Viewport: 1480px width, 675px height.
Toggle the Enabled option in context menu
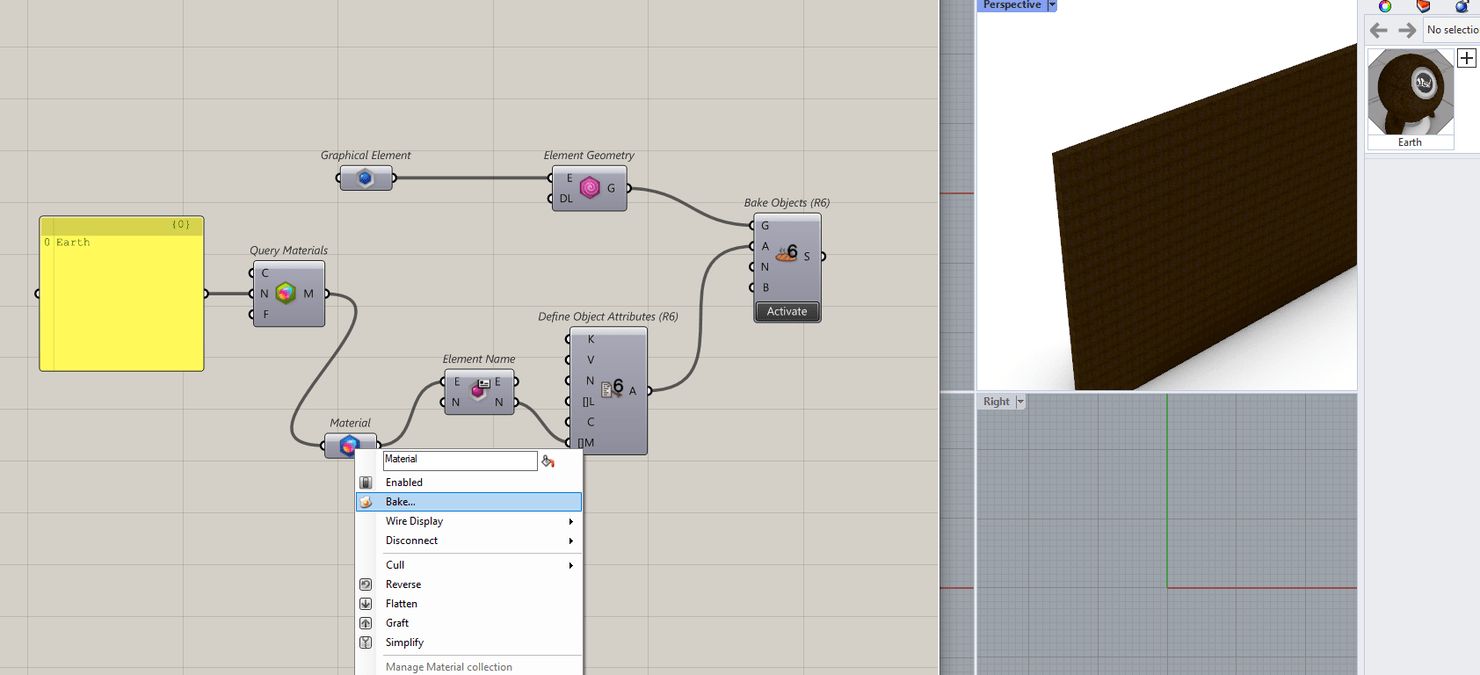(x=404, y=482)
